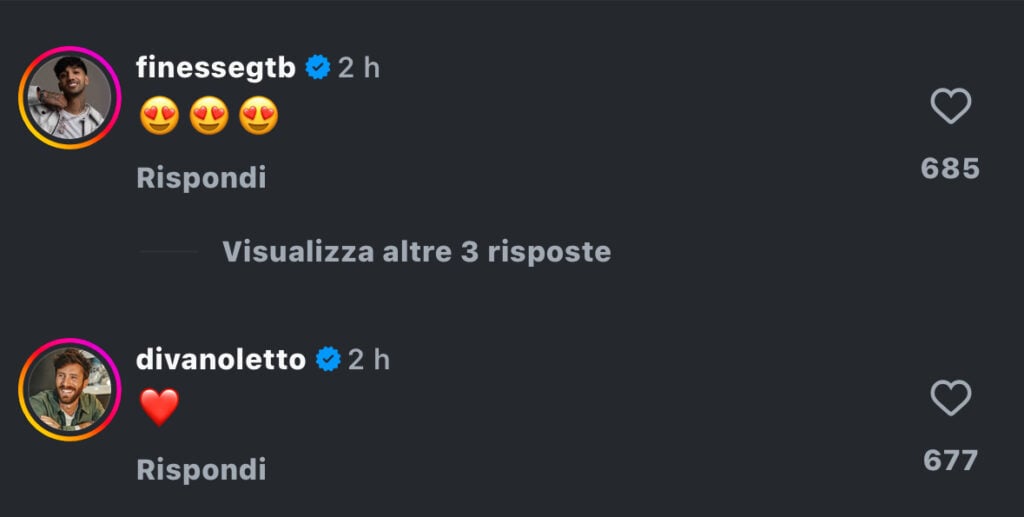Screen dimensions: 1024x517
Task: Expand Visualizza altre 3 risposte
Action: 416,251
